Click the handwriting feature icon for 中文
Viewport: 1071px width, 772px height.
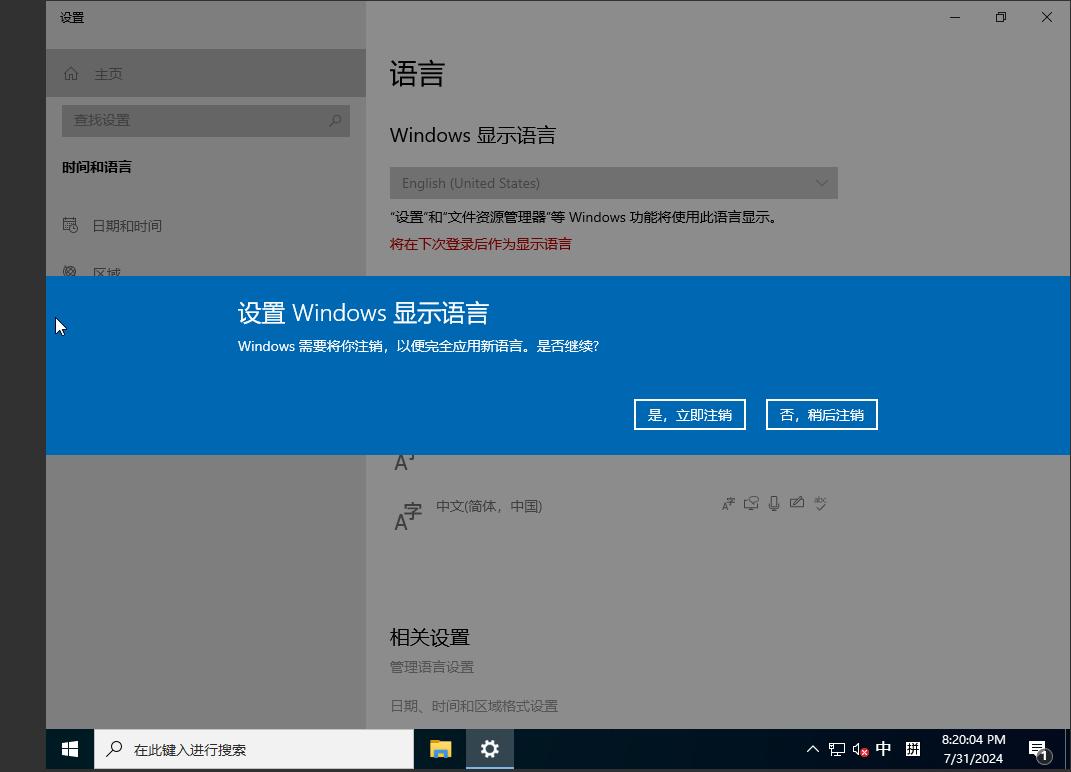tap(796, 503)
